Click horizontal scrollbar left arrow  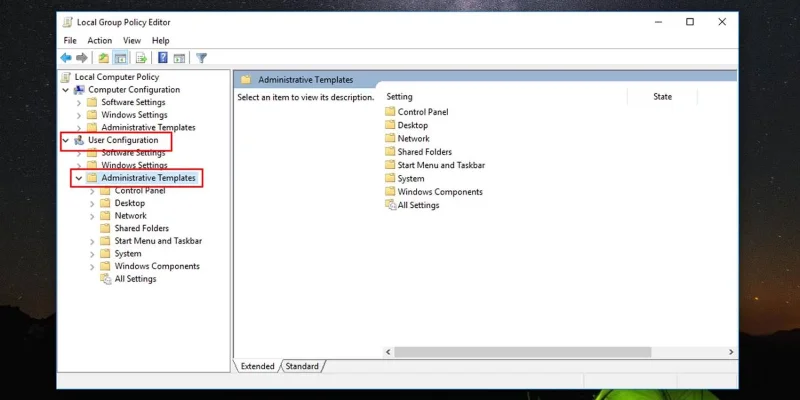(388, 352)
